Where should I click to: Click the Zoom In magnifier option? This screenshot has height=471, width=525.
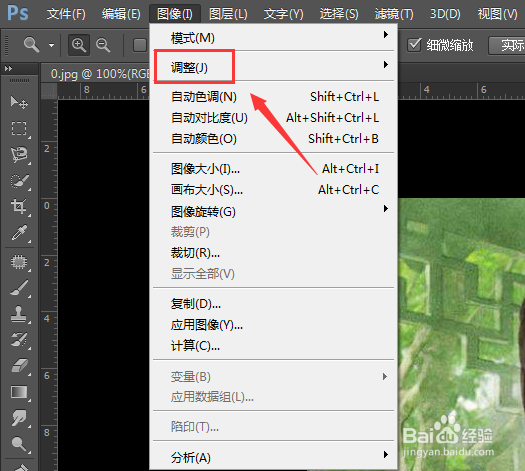pos(79,45)
